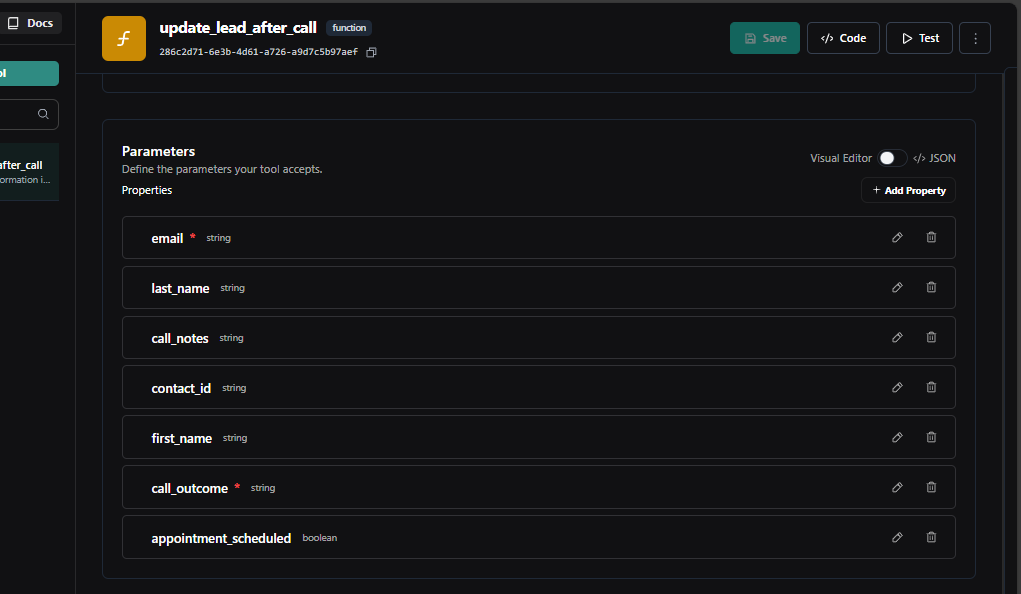Image resolution: width=1021 pixels, height=594 pixels.
Task: Open the Docs link
Action: pos(30,23)
